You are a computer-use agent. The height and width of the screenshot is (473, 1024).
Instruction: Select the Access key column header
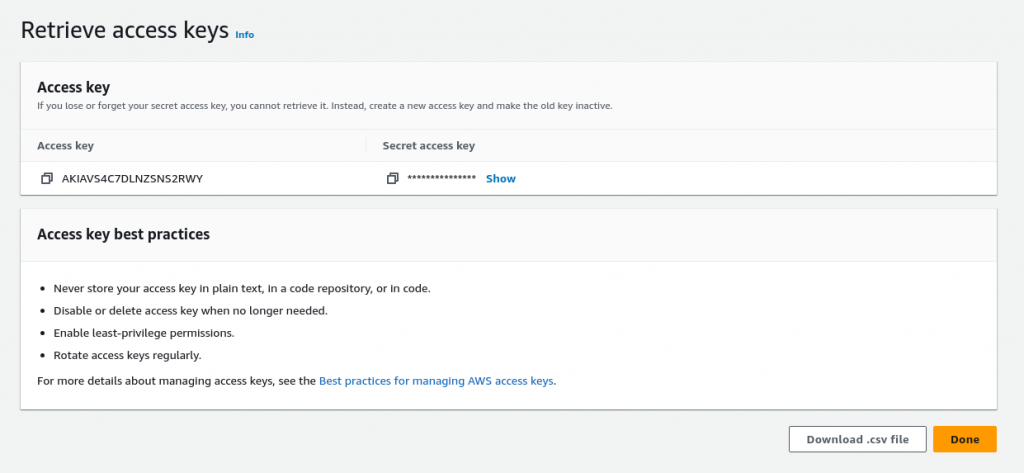(x=65, y=146)
